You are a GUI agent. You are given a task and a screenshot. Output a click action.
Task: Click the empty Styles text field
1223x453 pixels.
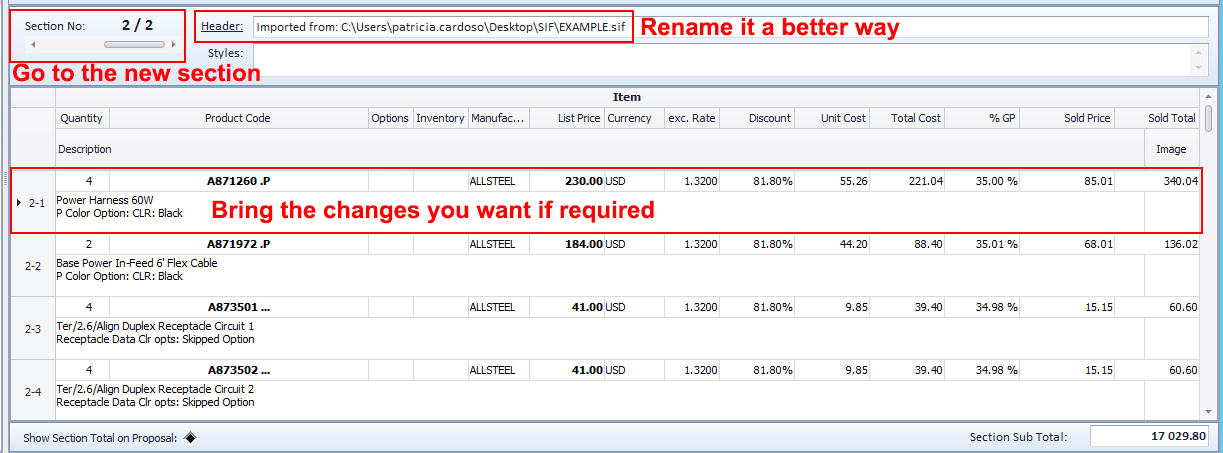720,59
